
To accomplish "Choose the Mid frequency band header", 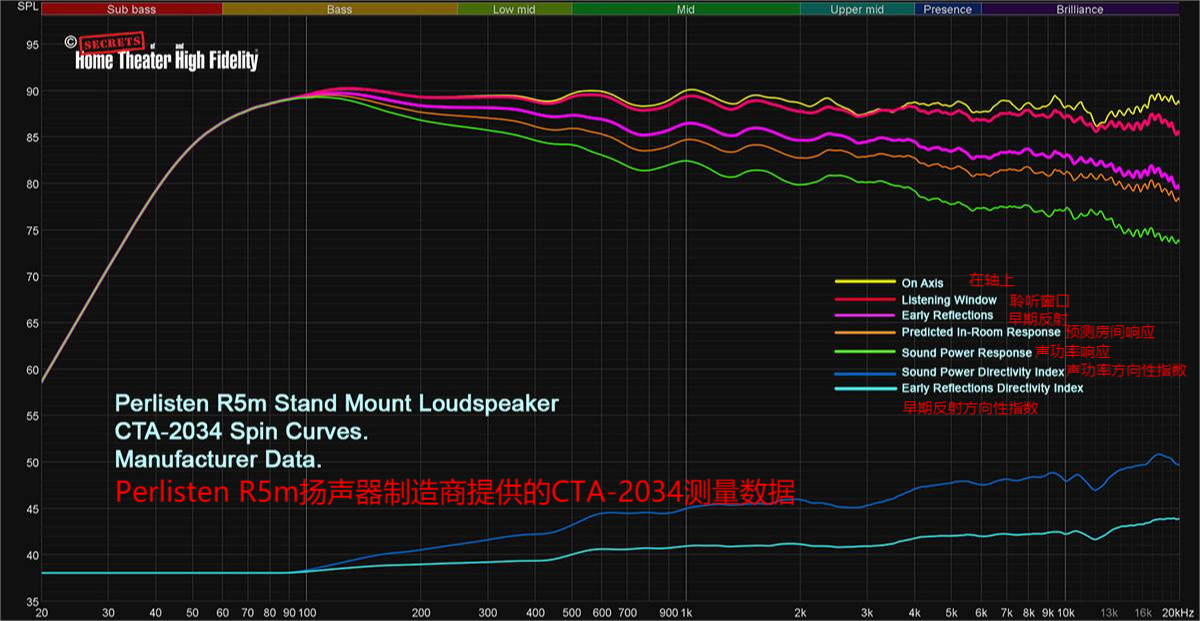I will [685, 9].
